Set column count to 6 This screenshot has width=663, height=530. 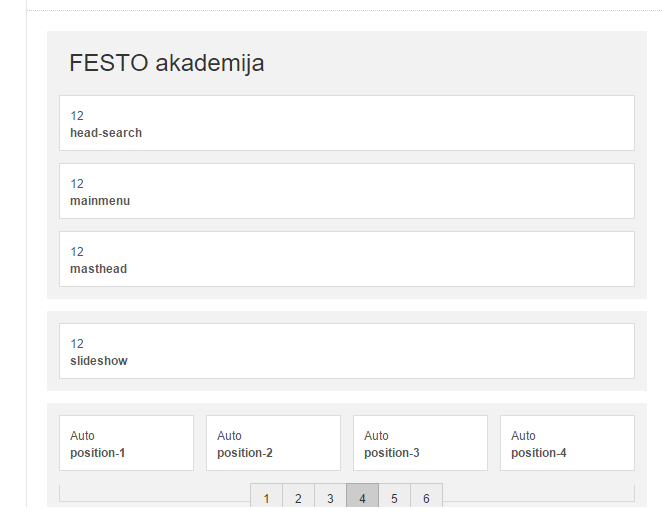[x=426, y=498]
